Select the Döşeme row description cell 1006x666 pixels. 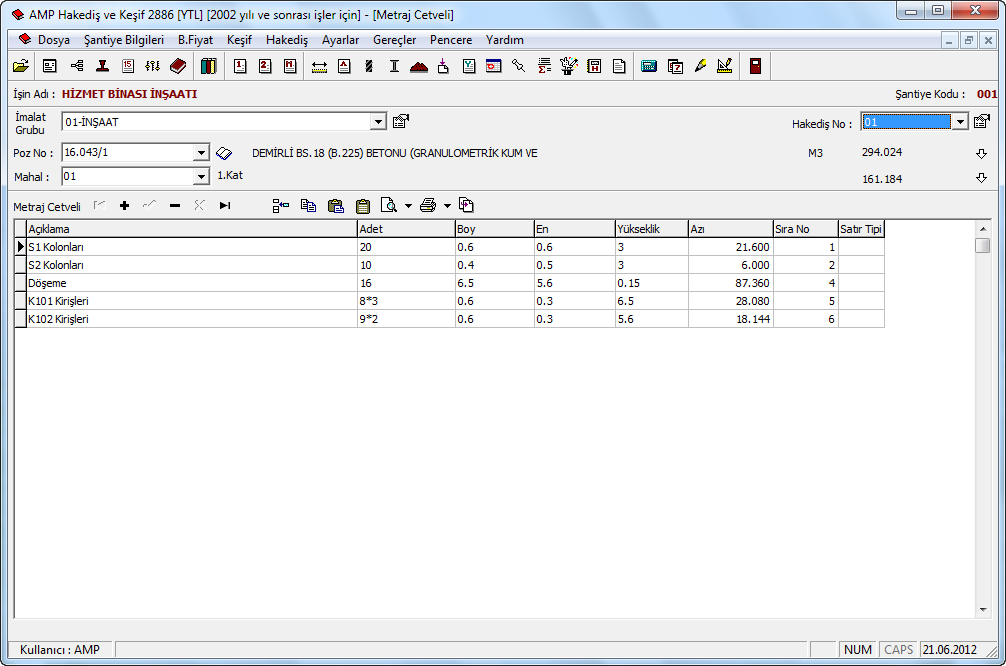point(190,283)
